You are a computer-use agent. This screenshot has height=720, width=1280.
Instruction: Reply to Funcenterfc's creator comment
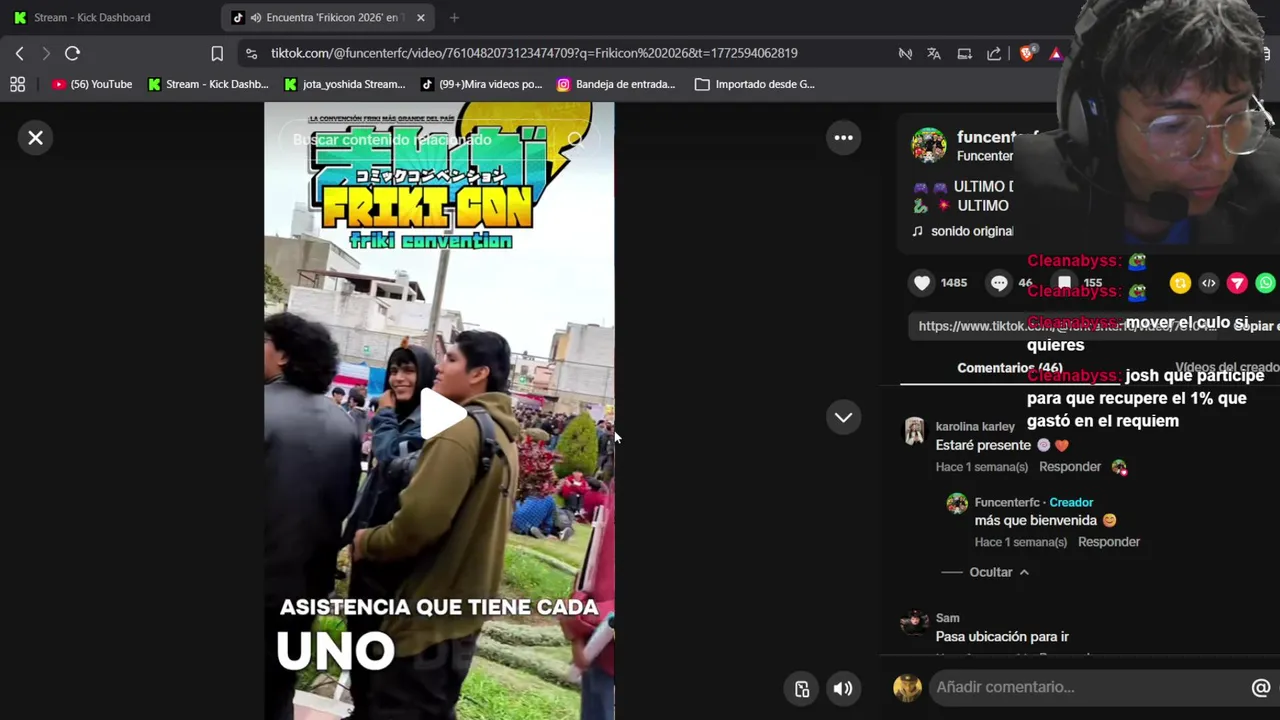1108,542
